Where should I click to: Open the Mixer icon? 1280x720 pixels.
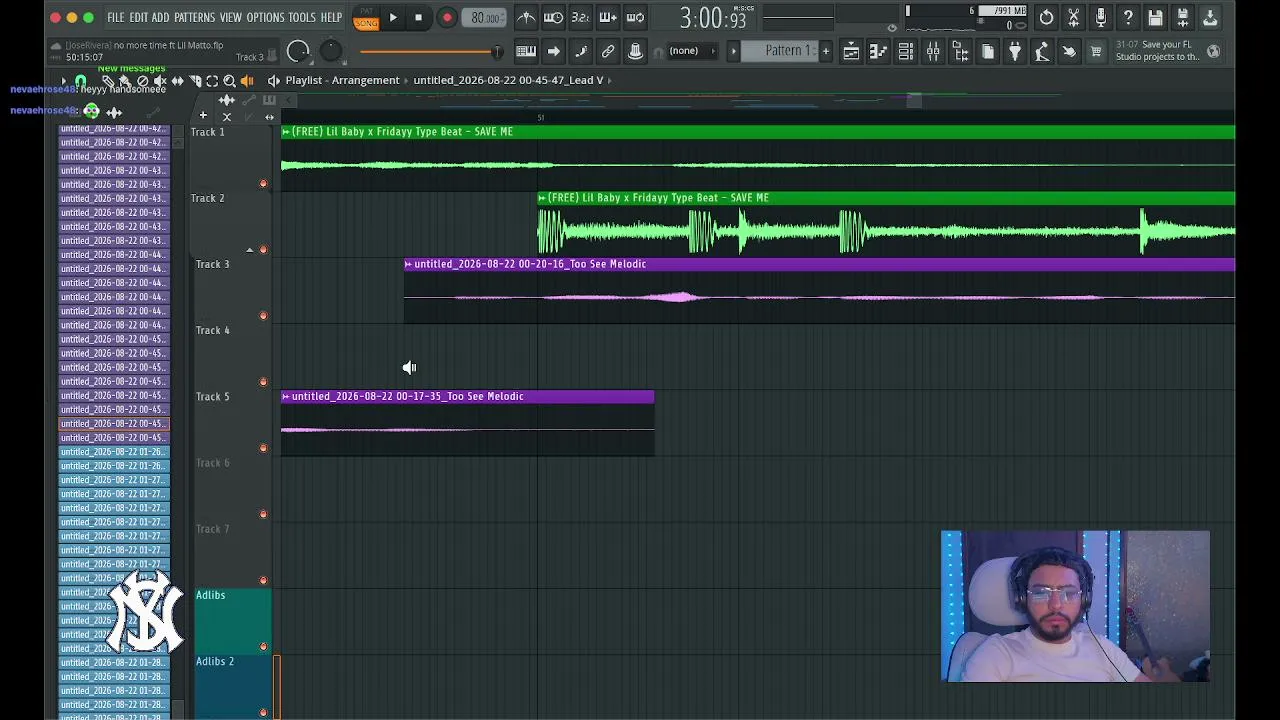point(933,51)
